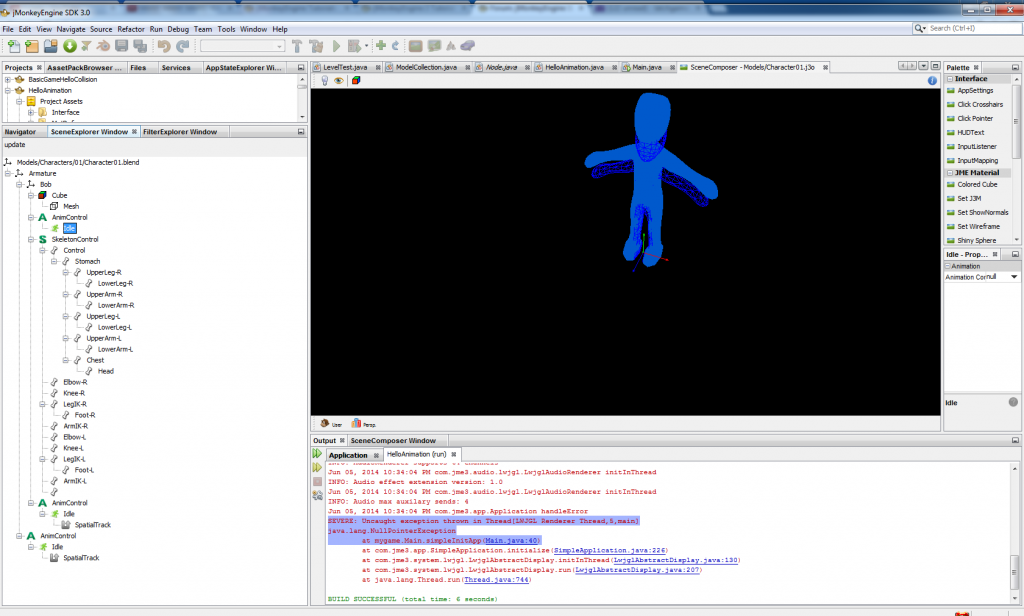Collapse the Bob node expander
The width and height of the screenshot is (1024, 616).
coord(20,184)
